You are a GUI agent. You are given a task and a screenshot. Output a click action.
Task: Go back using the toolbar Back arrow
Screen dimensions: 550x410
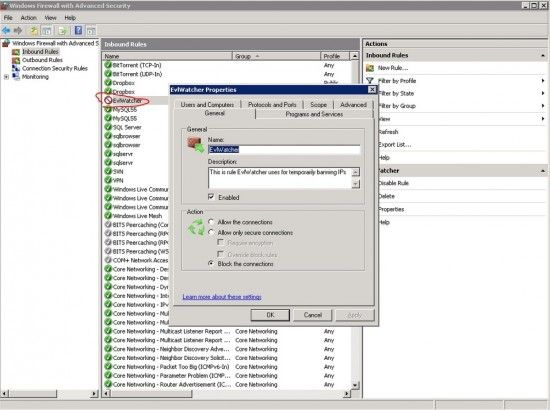click(x=6, y=31)
